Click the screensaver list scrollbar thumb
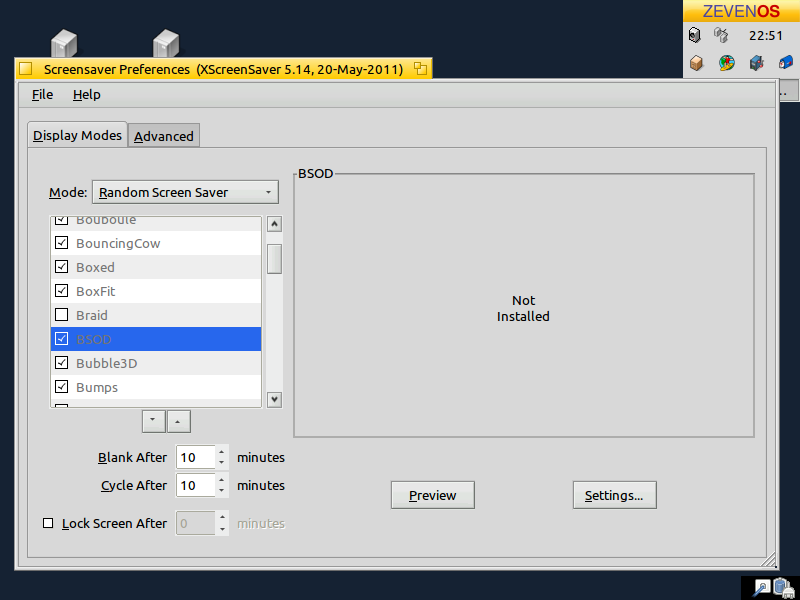This screenshot has width=800, height=600. pyautogui.click(x=274, y=259)
